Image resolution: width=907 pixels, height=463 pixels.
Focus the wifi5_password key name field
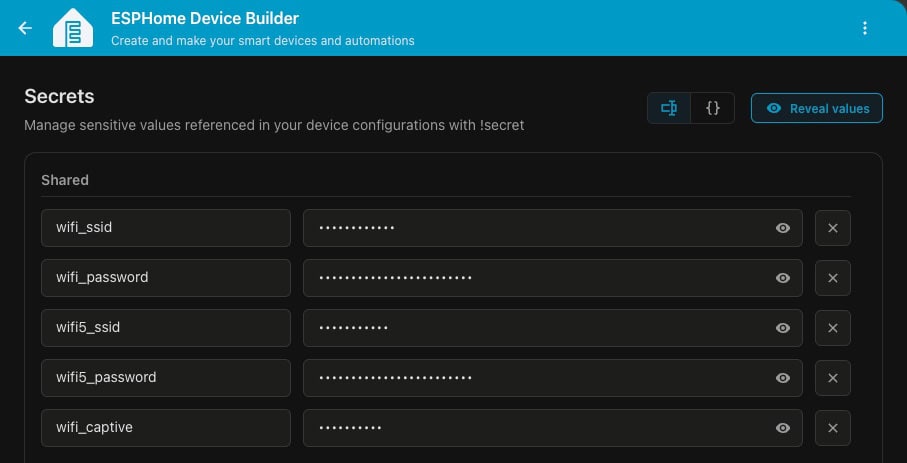click(x=166, y=378)
